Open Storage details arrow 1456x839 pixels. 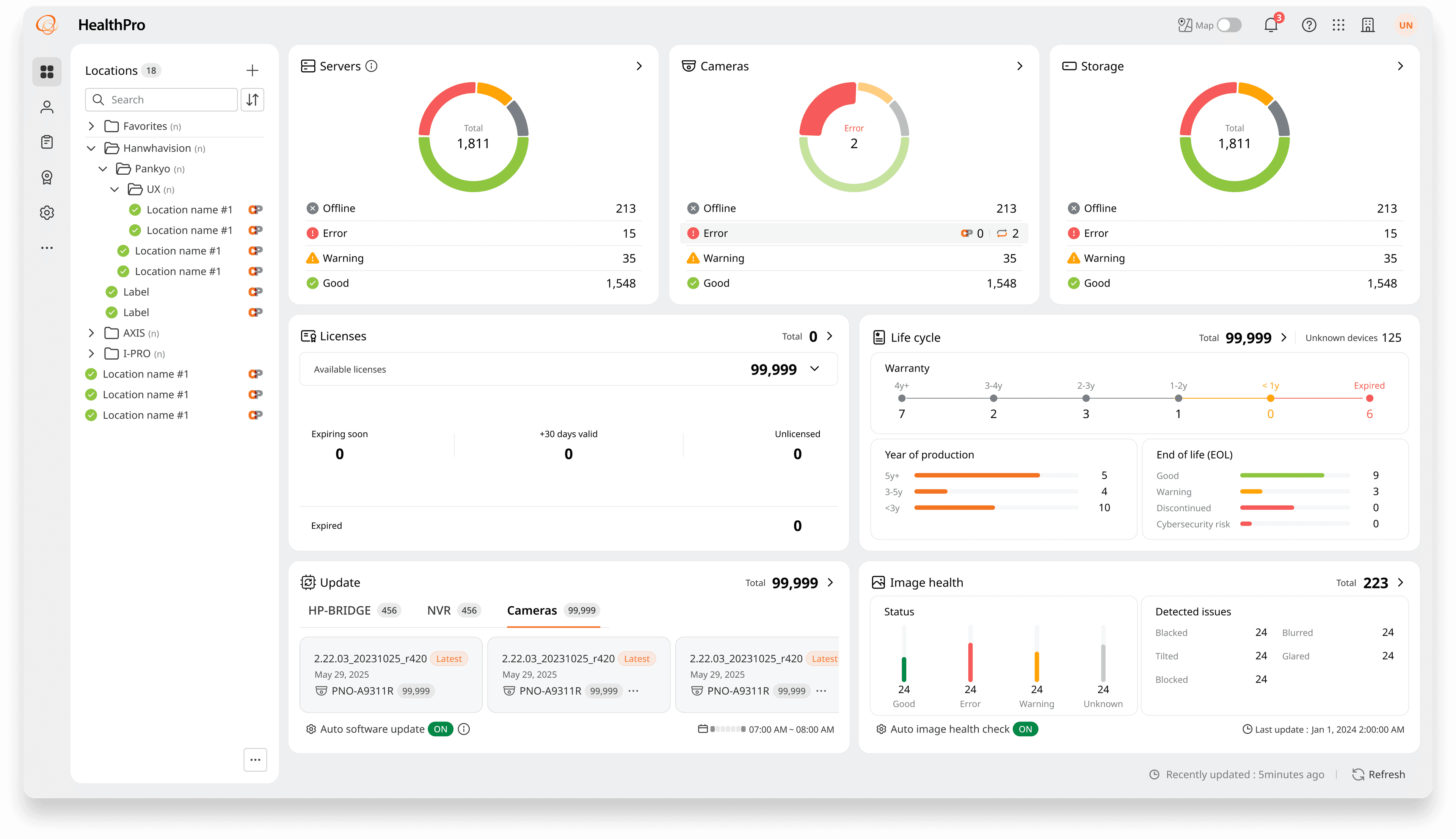(x=1400, y=66)
